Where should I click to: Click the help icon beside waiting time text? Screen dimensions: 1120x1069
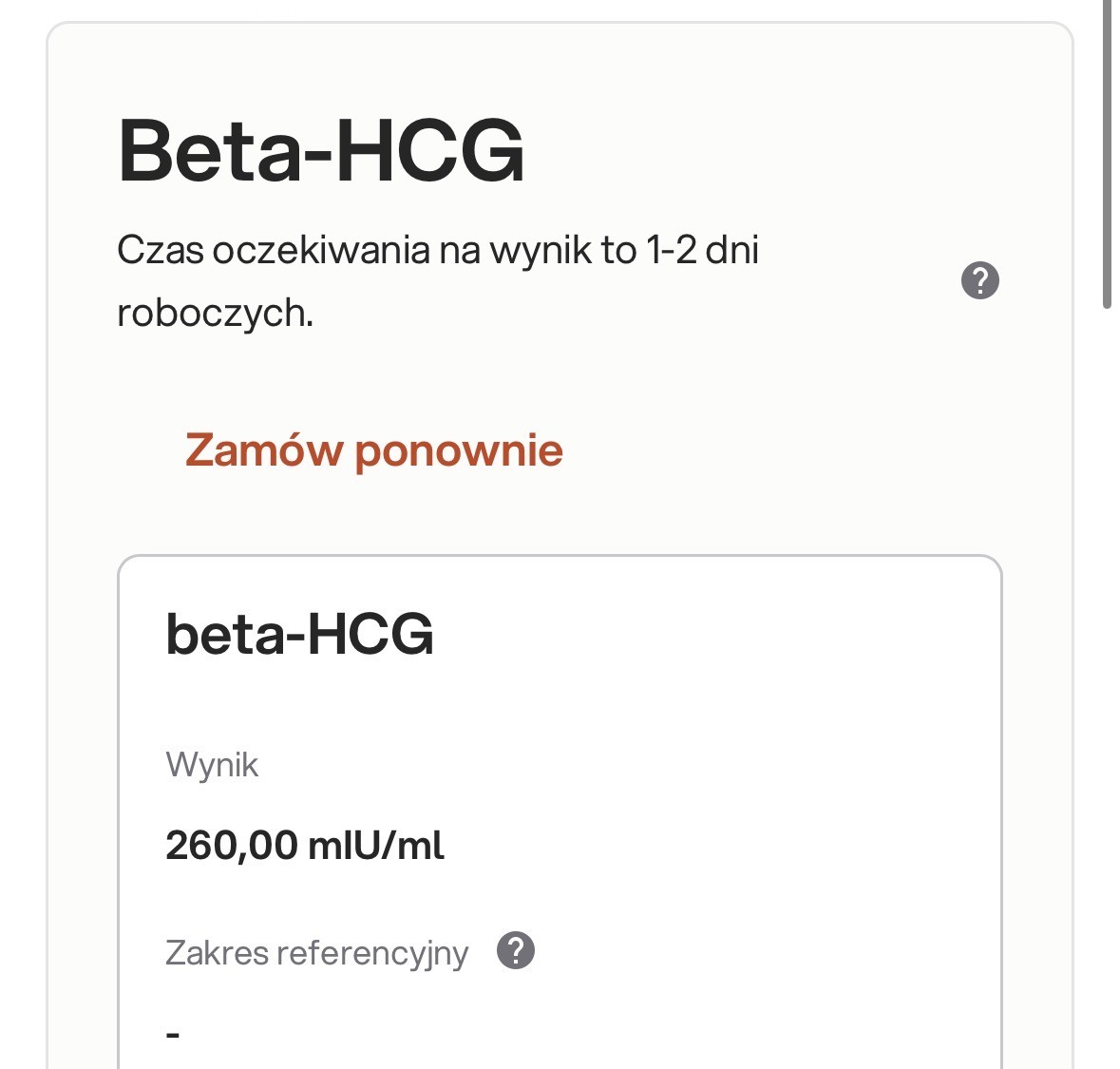[x=980, y=280]
